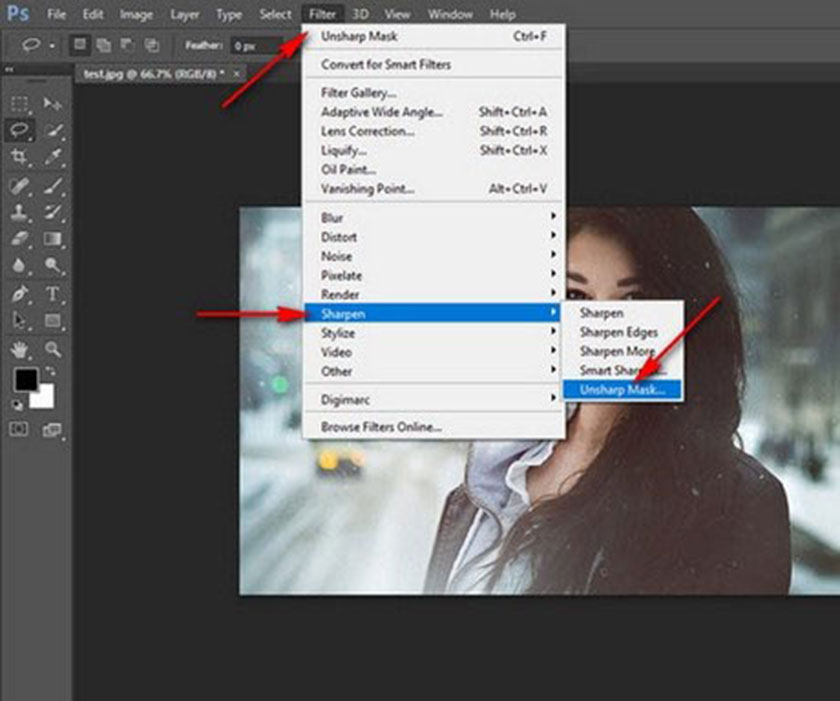Close the test.jpg document tab

[x=236, y=74]
